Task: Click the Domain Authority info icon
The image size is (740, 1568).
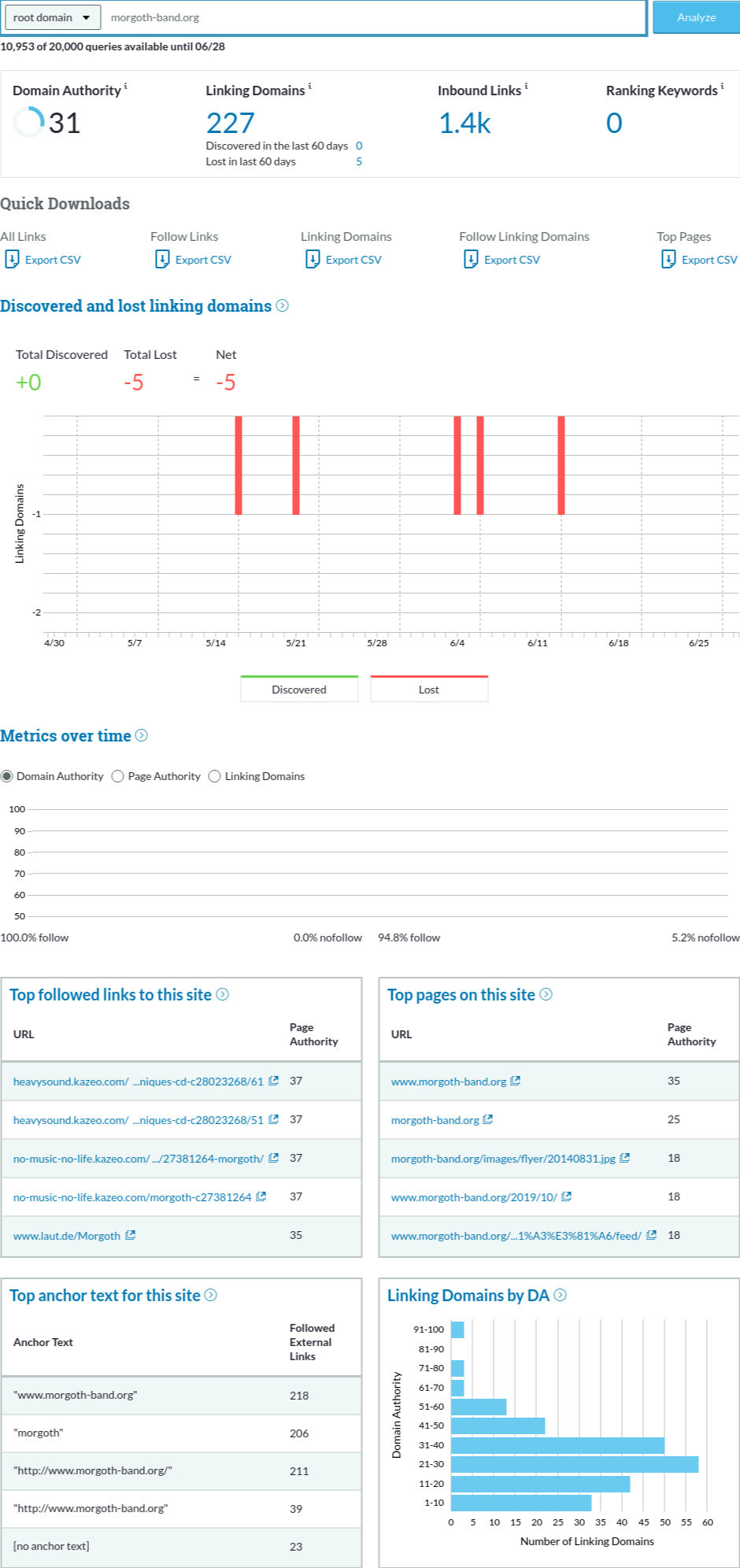Action: pyautogui.click(x=126, y=86)
